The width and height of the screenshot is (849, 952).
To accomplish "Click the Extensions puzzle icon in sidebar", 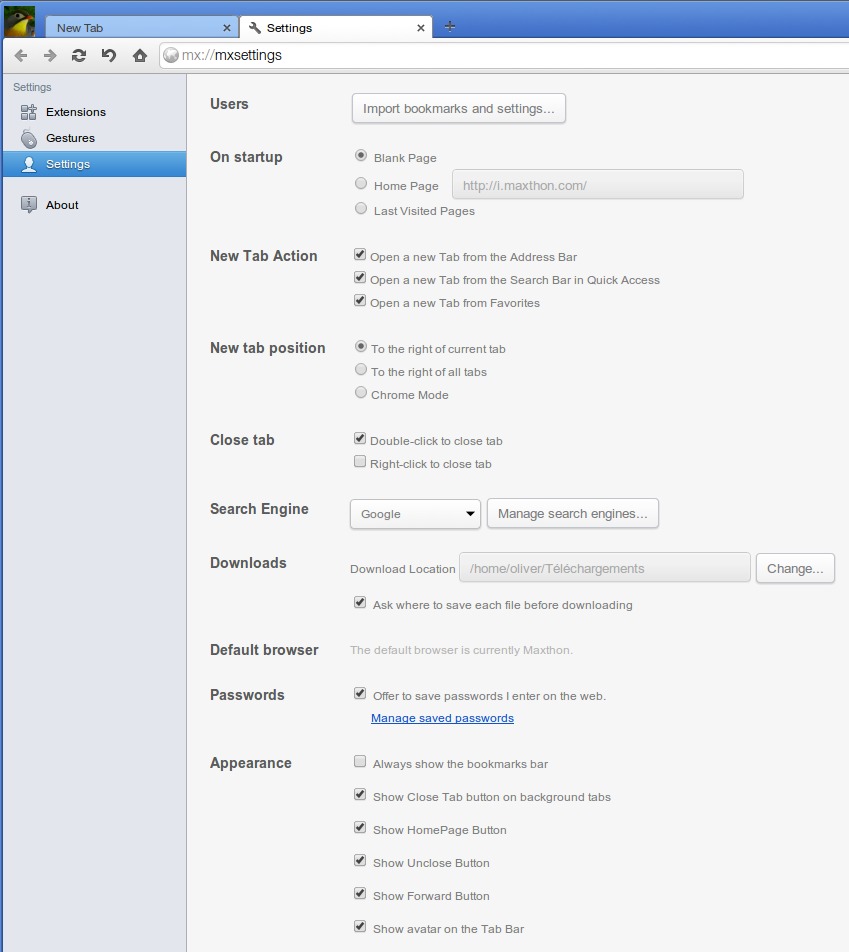I will (29, 112).
